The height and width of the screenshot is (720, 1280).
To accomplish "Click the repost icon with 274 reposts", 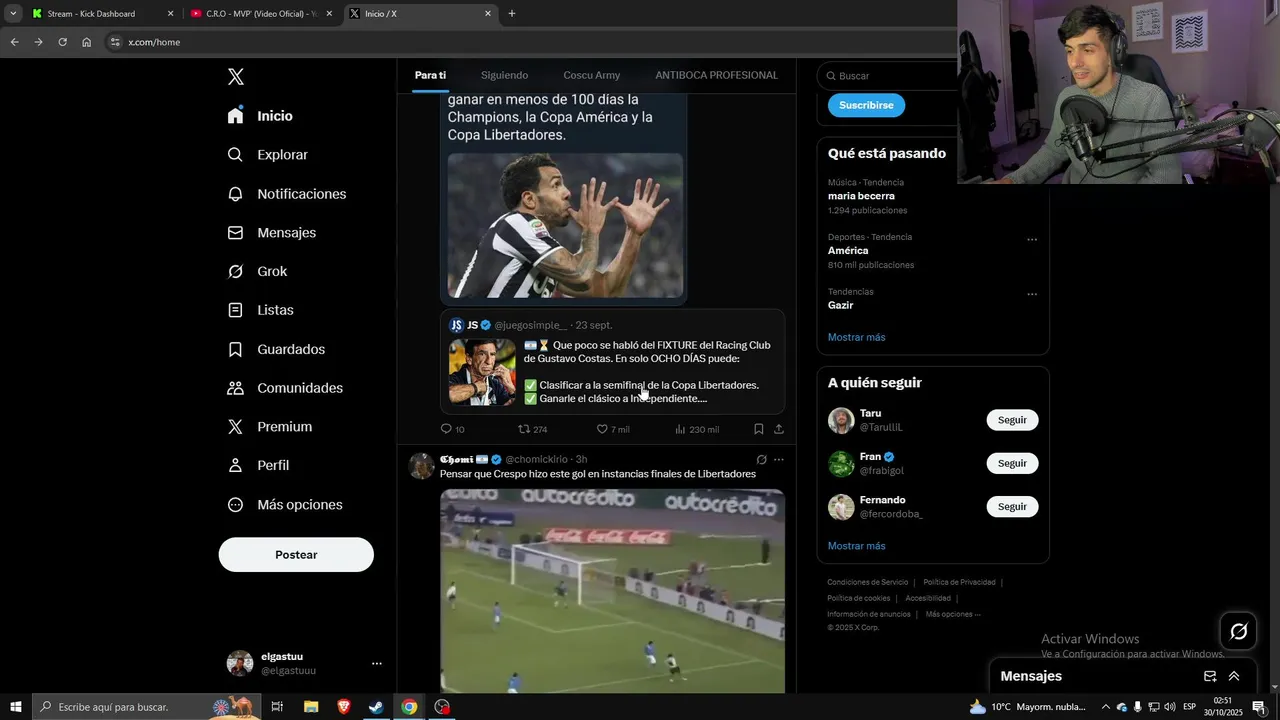I will click(x=524, y=429).
